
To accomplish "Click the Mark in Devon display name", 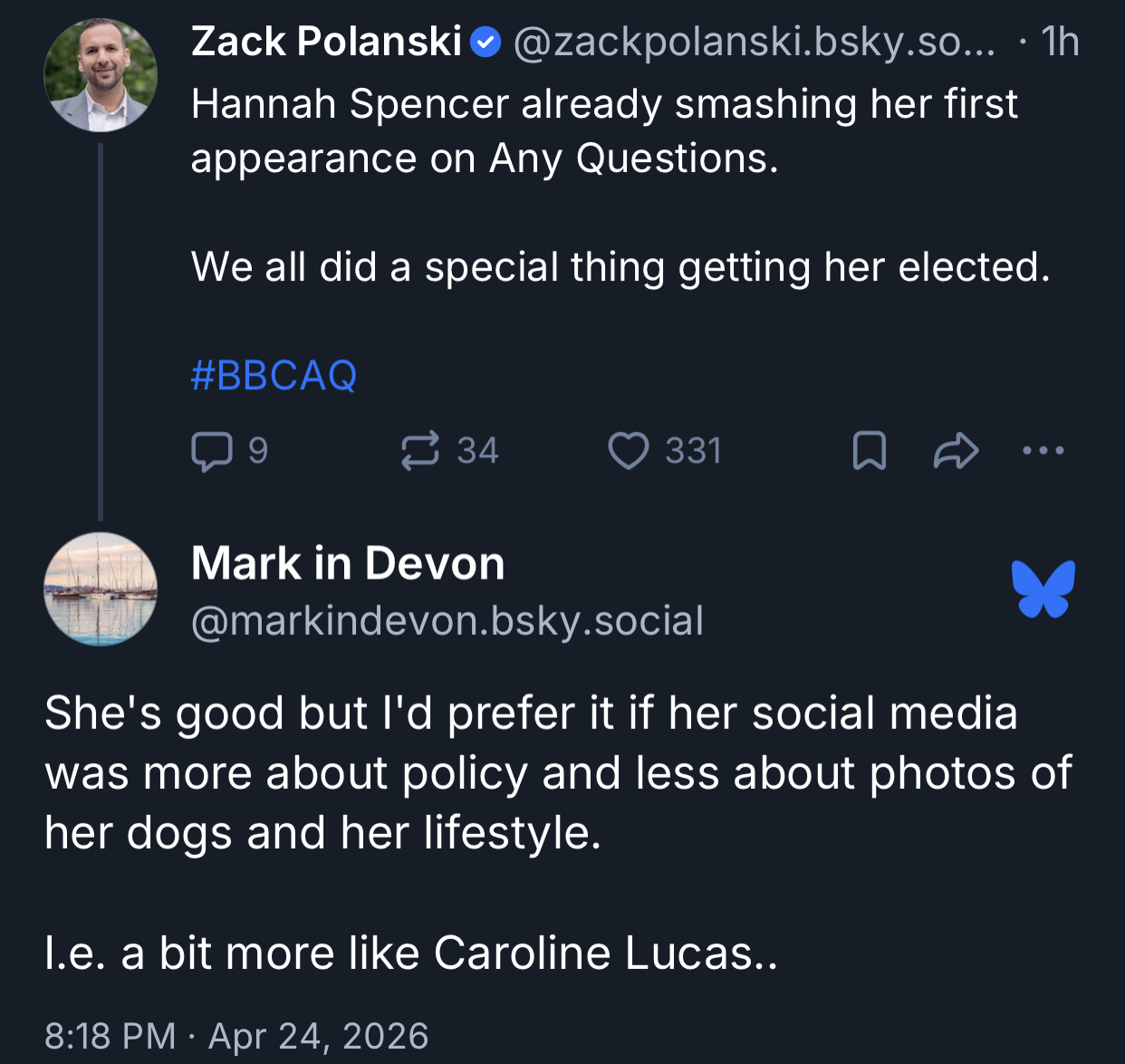I will coord(348,563).
